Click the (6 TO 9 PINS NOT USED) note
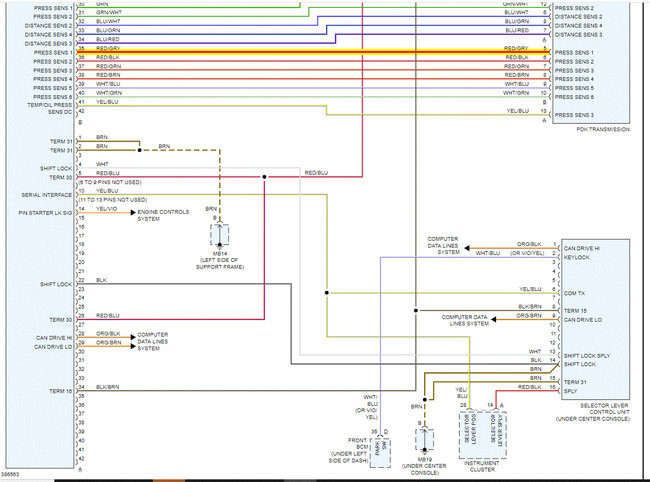The height and width of the screenshot is (482, 650). click(110, 182)
